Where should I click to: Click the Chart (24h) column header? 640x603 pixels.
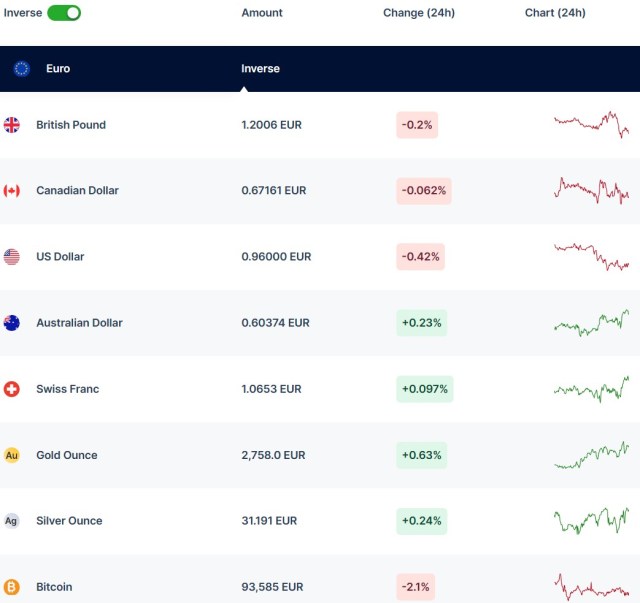[x=555, y=13]
